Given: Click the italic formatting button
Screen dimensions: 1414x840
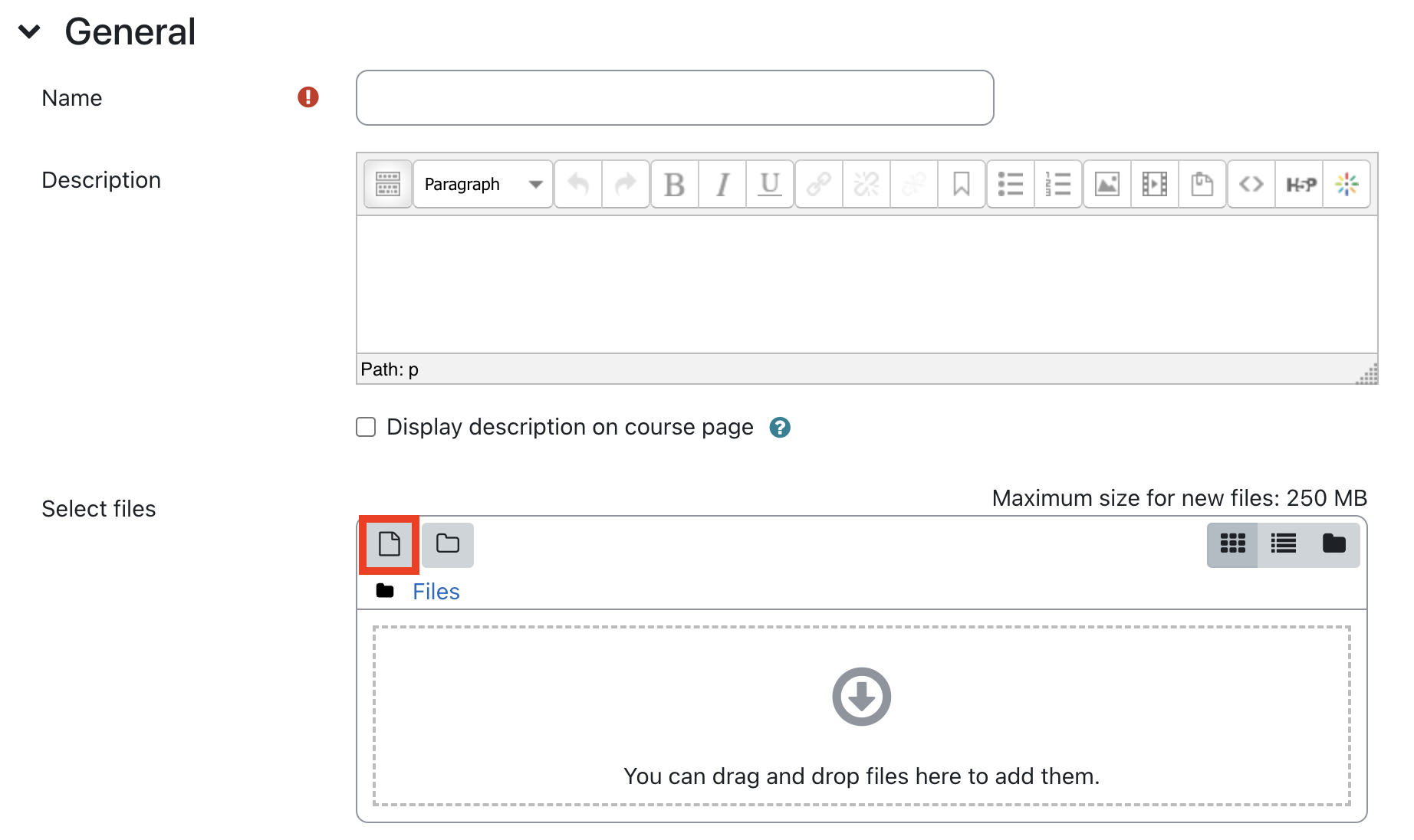Looking at the screenshot, I should point(722,184).
